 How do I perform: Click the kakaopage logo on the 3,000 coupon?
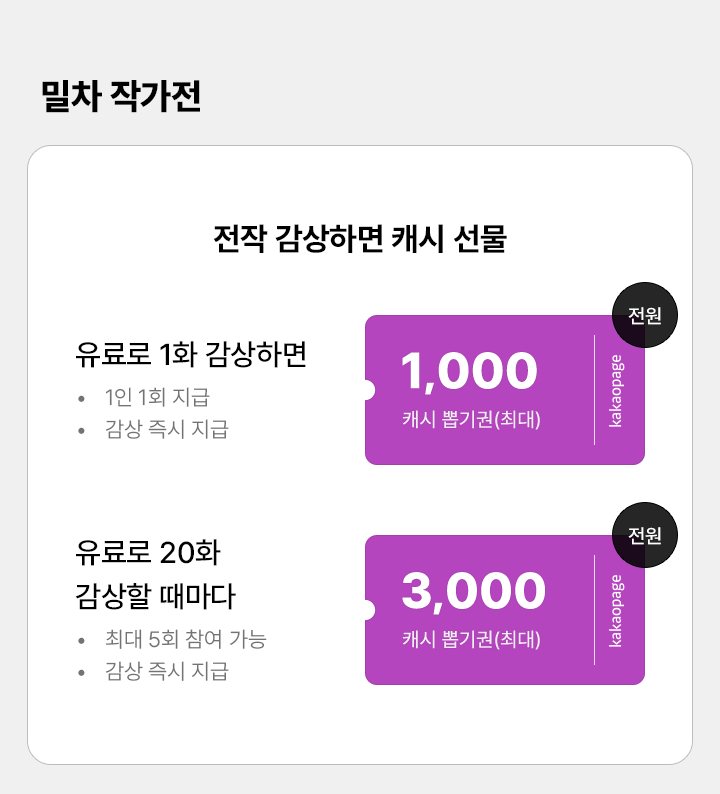click(x=616, y=610)
